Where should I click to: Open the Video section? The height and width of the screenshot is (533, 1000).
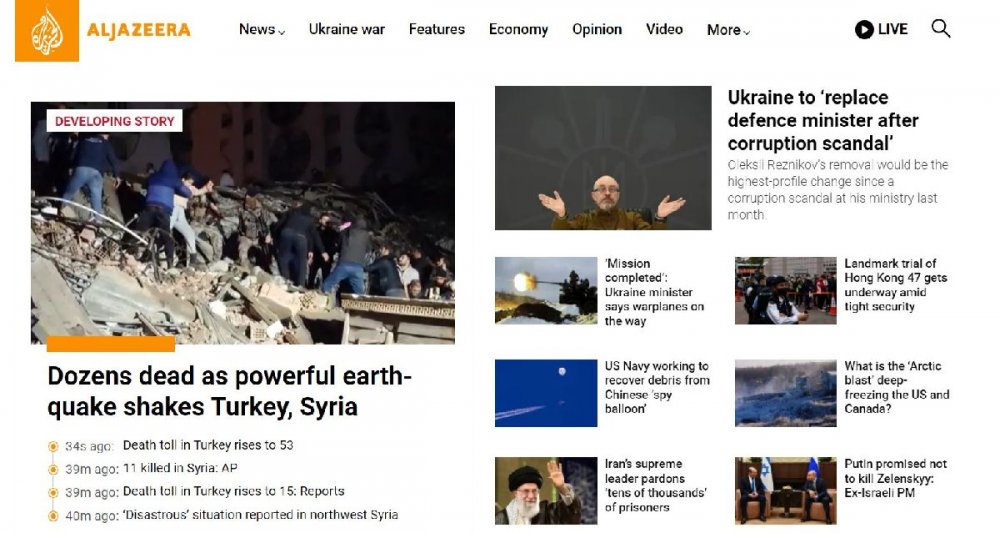[x=664, y=30]
